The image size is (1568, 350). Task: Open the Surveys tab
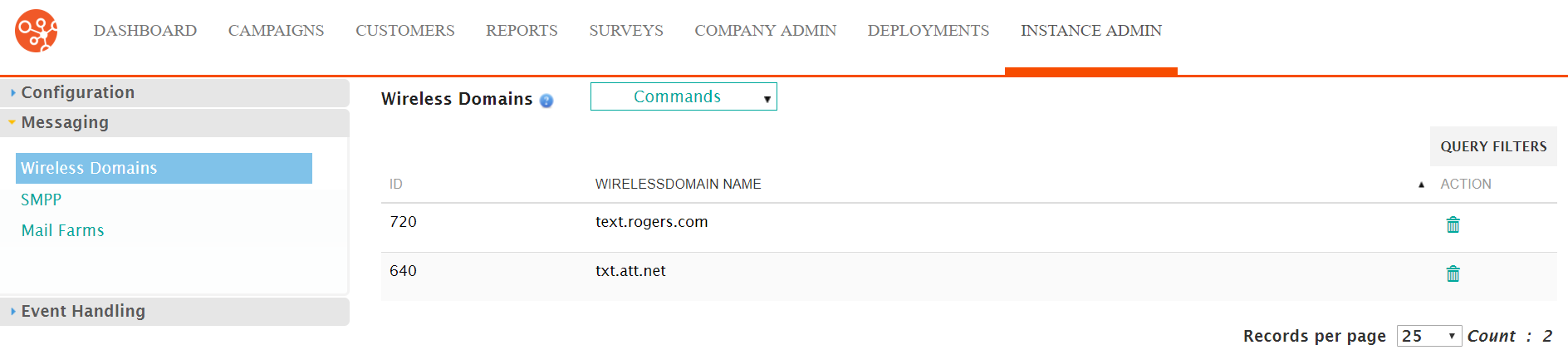tap(626, 31)
